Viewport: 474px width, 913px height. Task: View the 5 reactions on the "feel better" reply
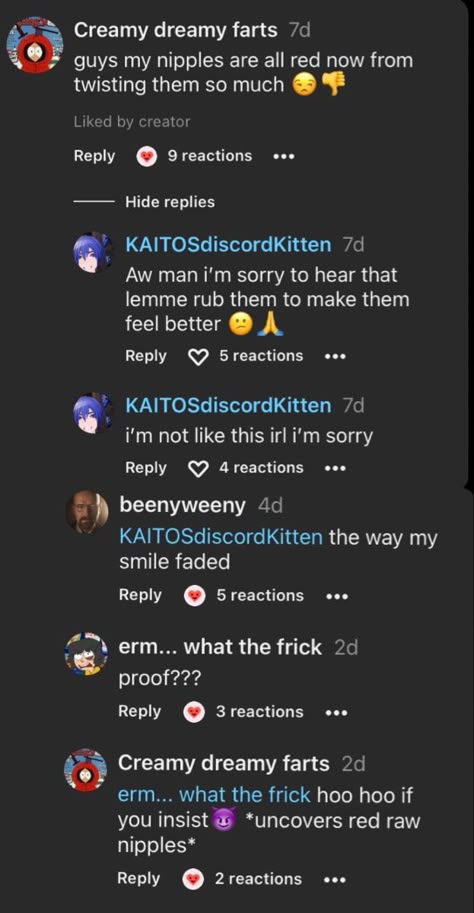click(x=261, y=356)
